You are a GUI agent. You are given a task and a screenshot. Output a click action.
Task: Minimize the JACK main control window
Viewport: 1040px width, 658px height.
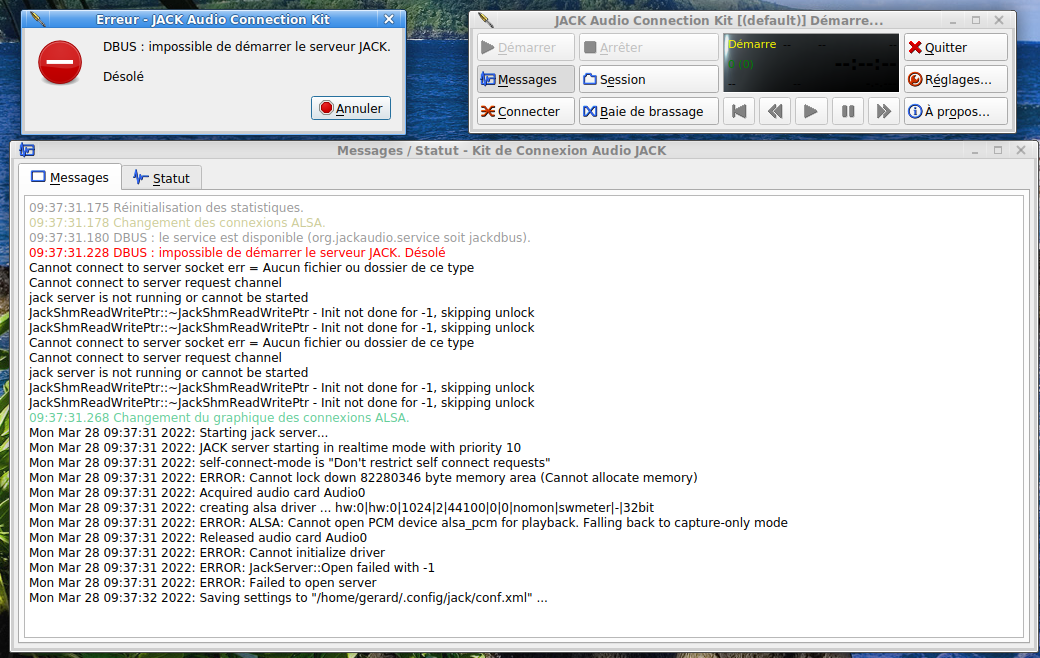point(952,21)
